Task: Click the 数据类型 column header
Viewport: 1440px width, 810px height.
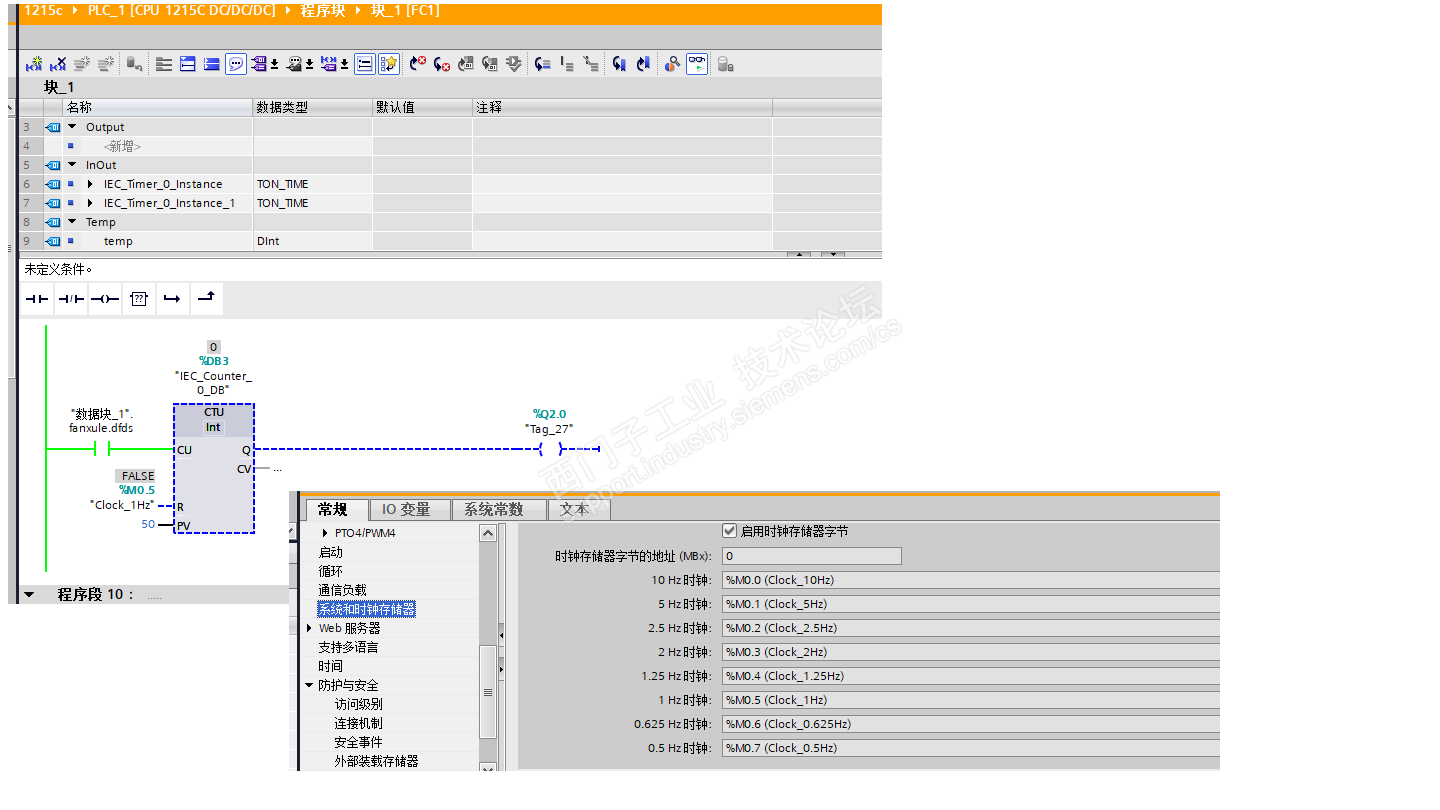Action: pos(312,107)
